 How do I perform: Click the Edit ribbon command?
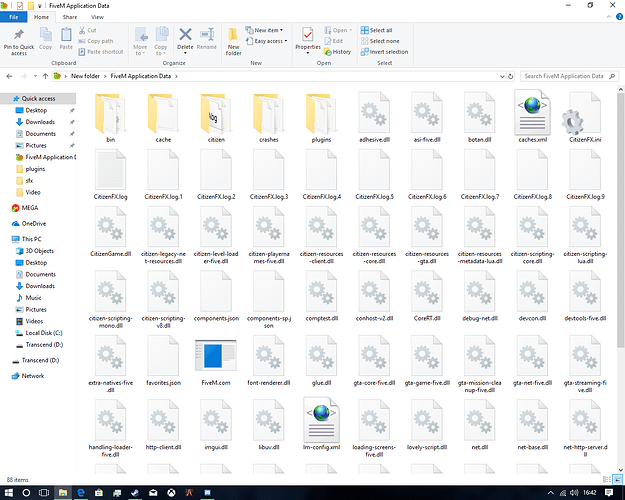[334, 41]
